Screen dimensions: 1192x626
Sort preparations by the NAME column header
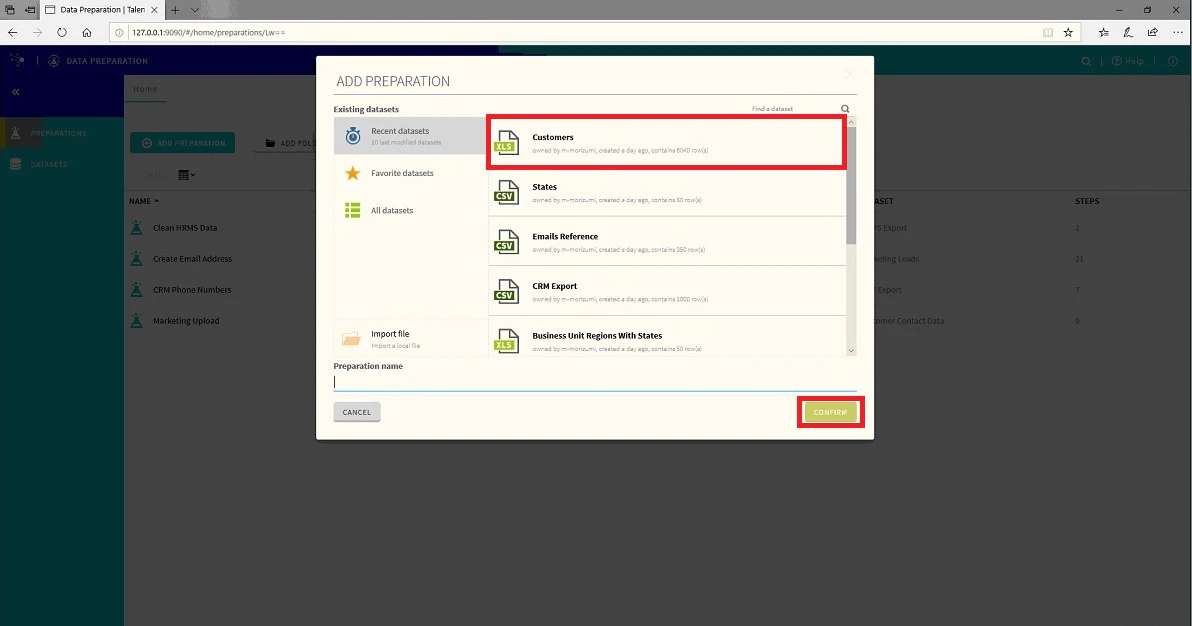coord(144,201)
